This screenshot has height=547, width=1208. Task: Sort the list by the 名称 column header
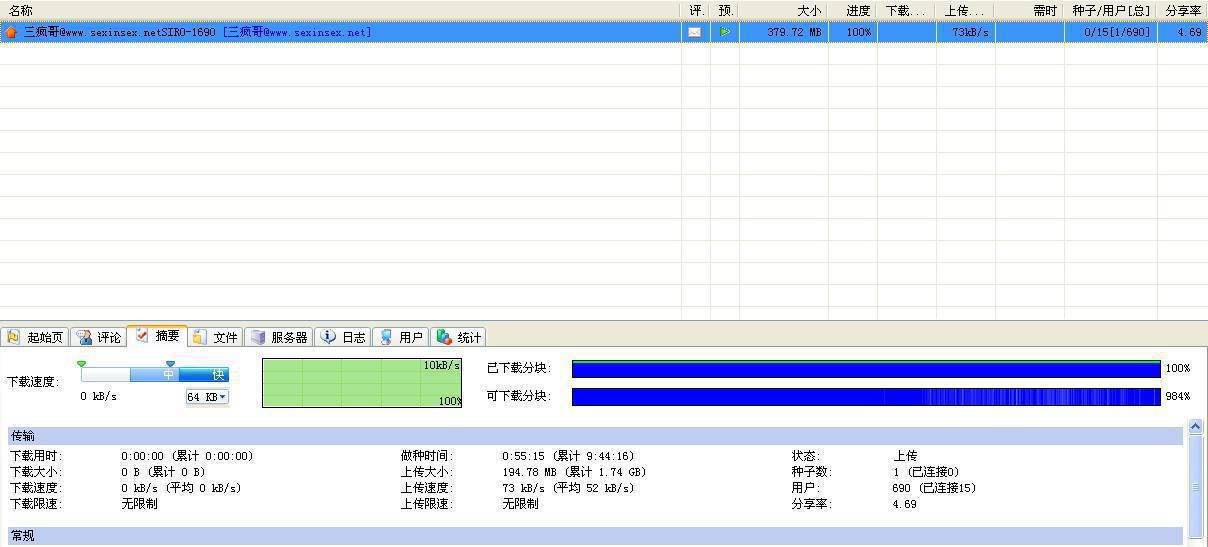click(x=340, y=10)
